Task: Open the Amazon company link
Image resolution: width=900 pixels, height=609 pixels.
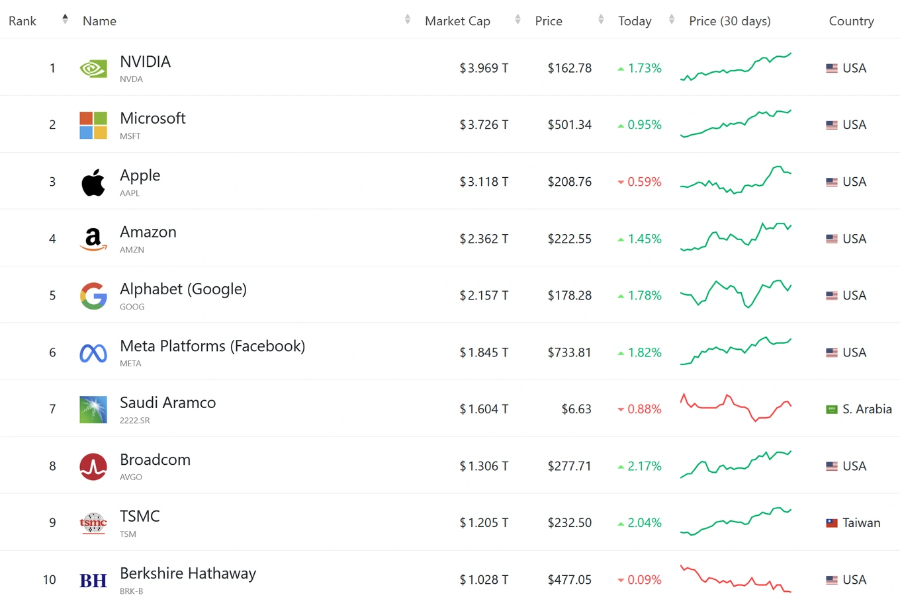Action: tap(148, 232)
